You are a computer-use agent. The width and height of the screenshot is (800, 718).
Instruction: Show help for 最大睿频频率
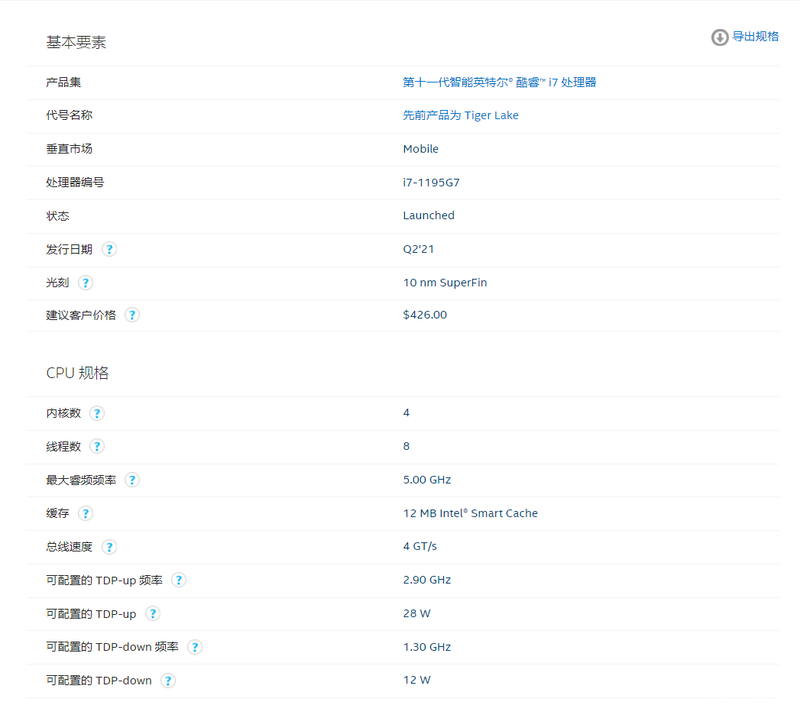(132, 480)
